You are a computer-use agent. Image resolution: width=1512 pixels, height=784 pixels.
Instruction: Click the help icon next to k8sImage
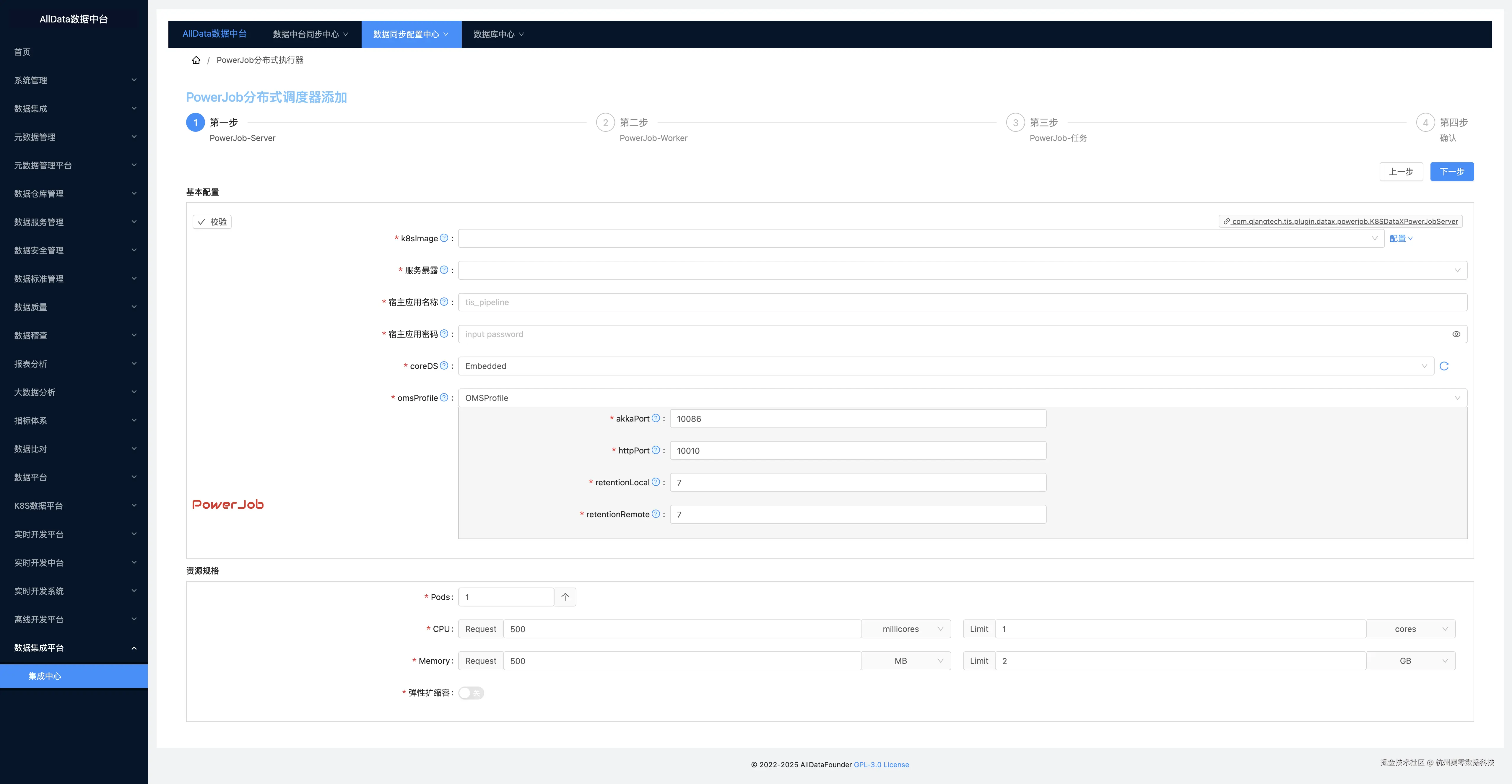point(444,238)
